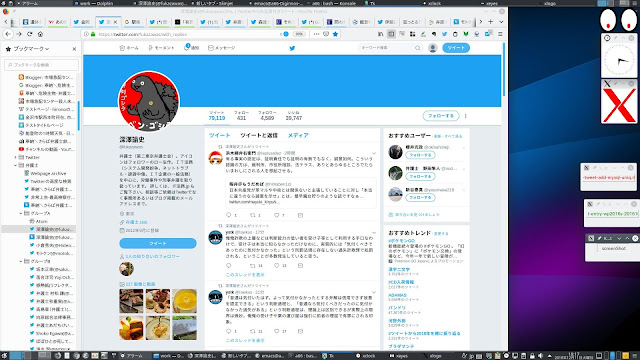Follow the first recommended user
Image resolution: width=640 pixels, height=360 pixels.
pyautogui.click(x=420, y=155)
